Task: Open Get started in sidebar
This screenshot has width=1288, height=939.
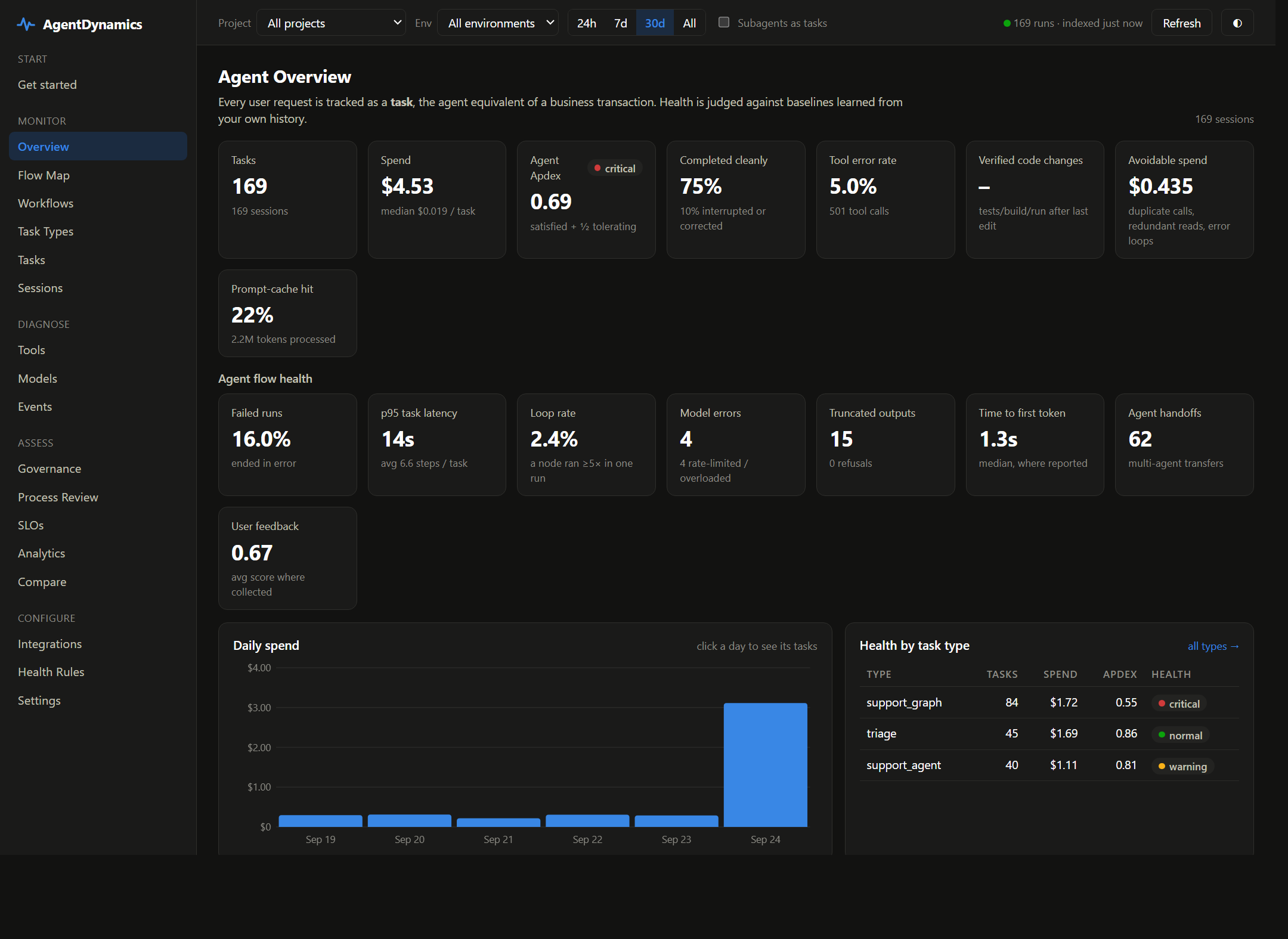Action: point(98,85)
